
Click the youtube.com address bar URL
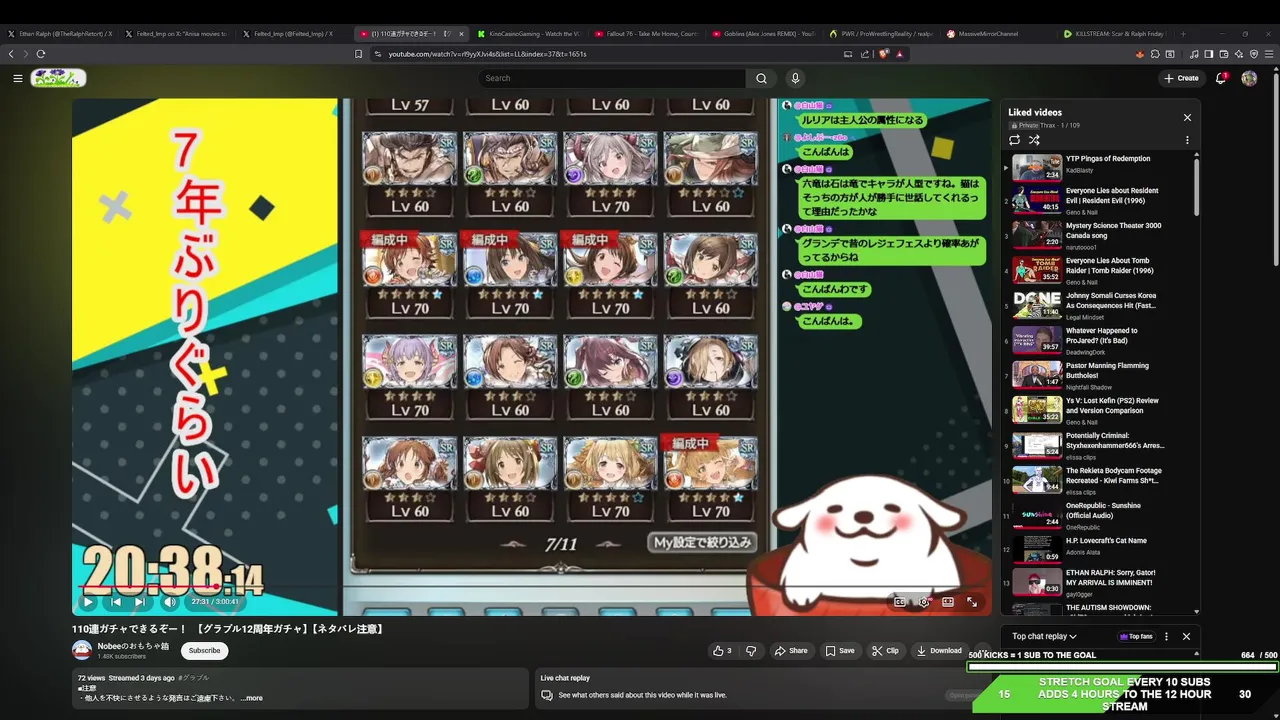[487, 54]
